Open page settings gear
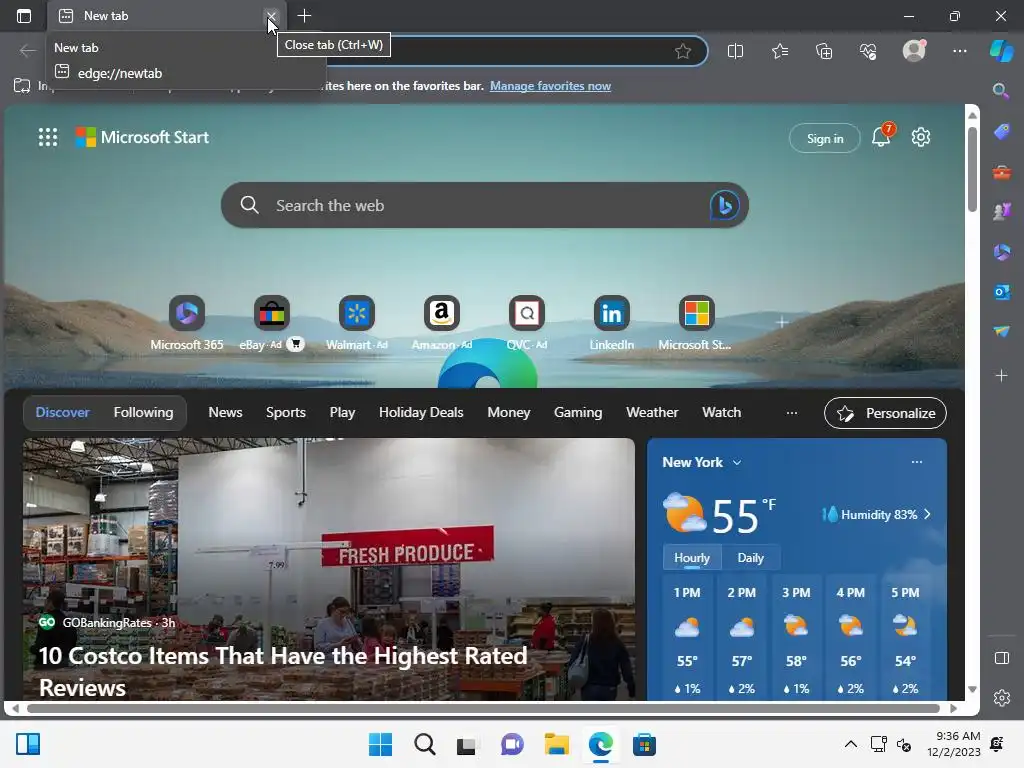Viewport: 1024px width, 768px height. pyautogui.click(x=921, y=137)
